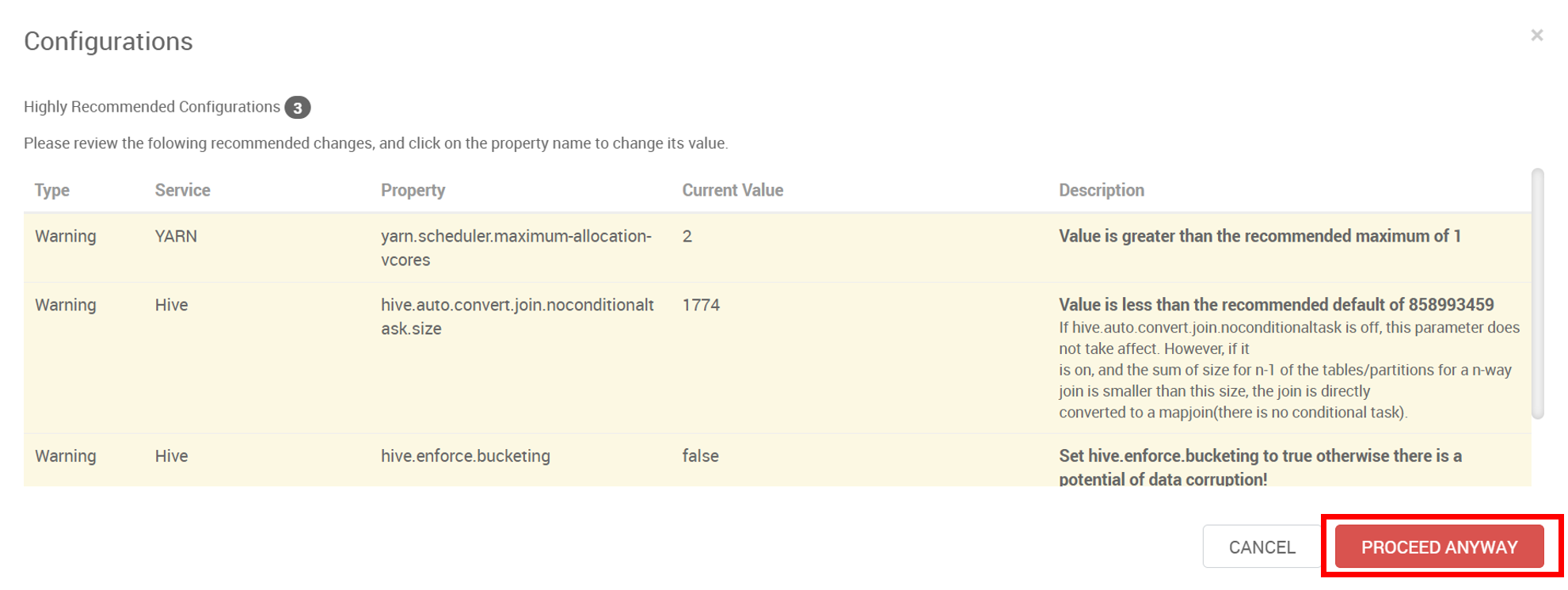Click the Highly Recommended Configurations heading

tap(152, 107)
